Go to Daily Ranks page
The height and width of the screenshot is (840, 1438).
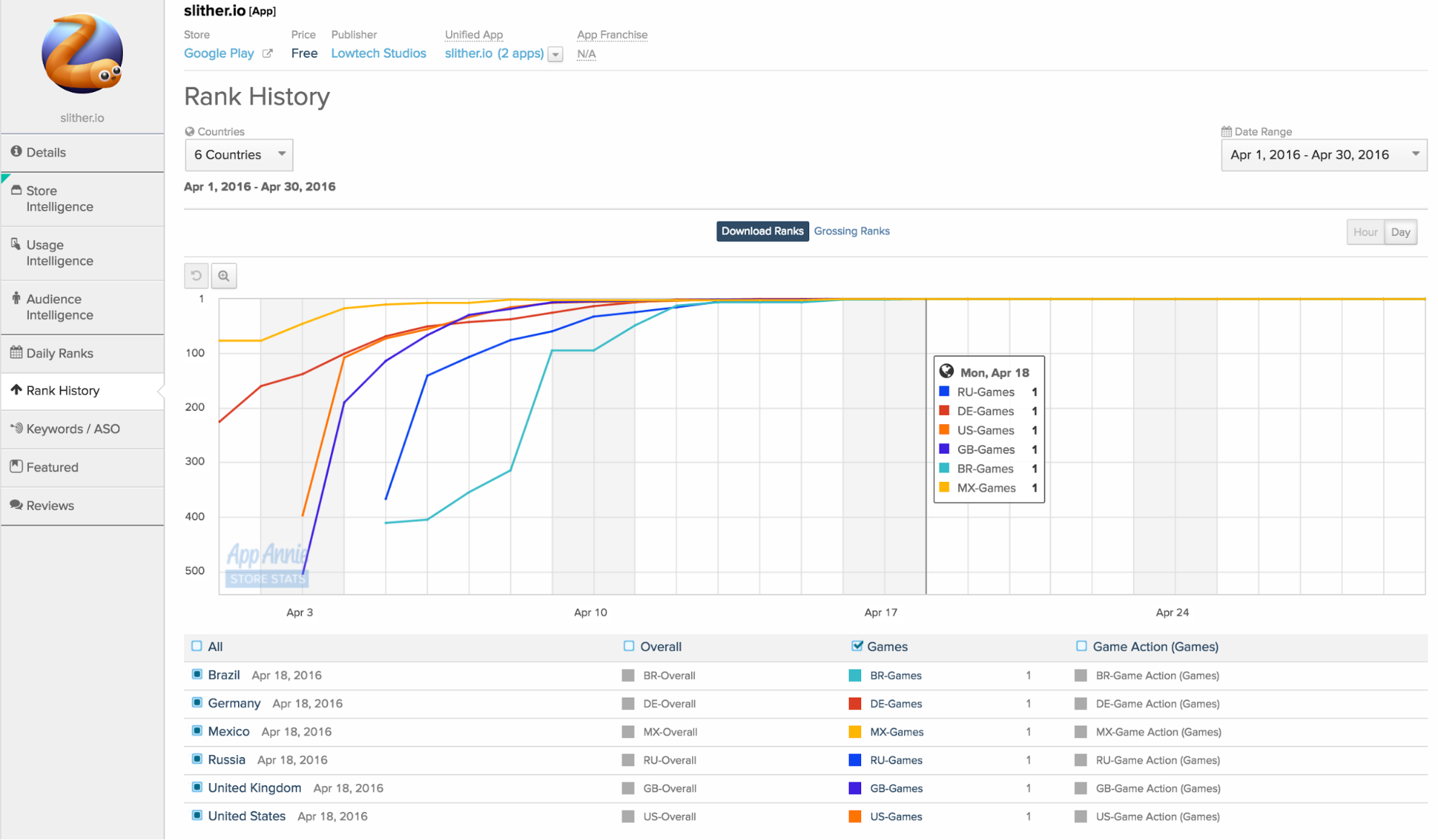[x=82, y=353]
